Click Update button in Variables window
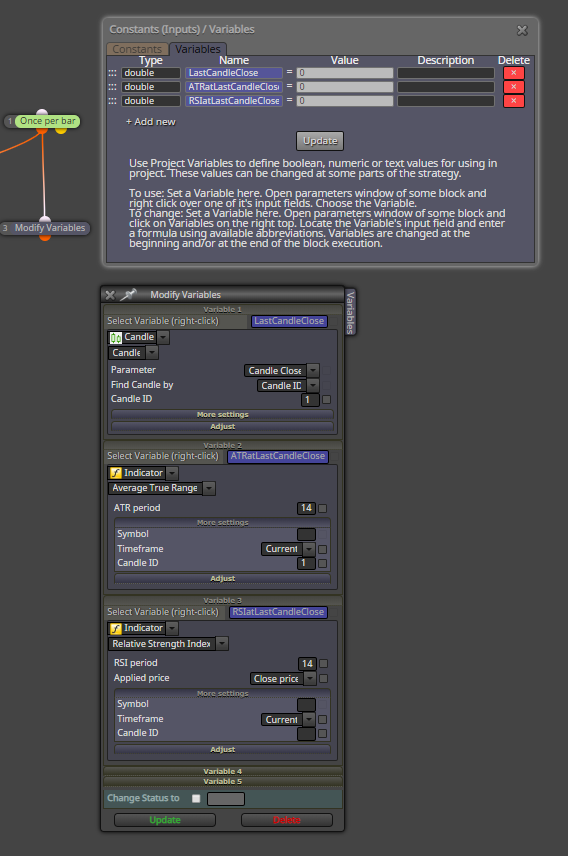Screen dimensions: 568x856 pos(320,141)
